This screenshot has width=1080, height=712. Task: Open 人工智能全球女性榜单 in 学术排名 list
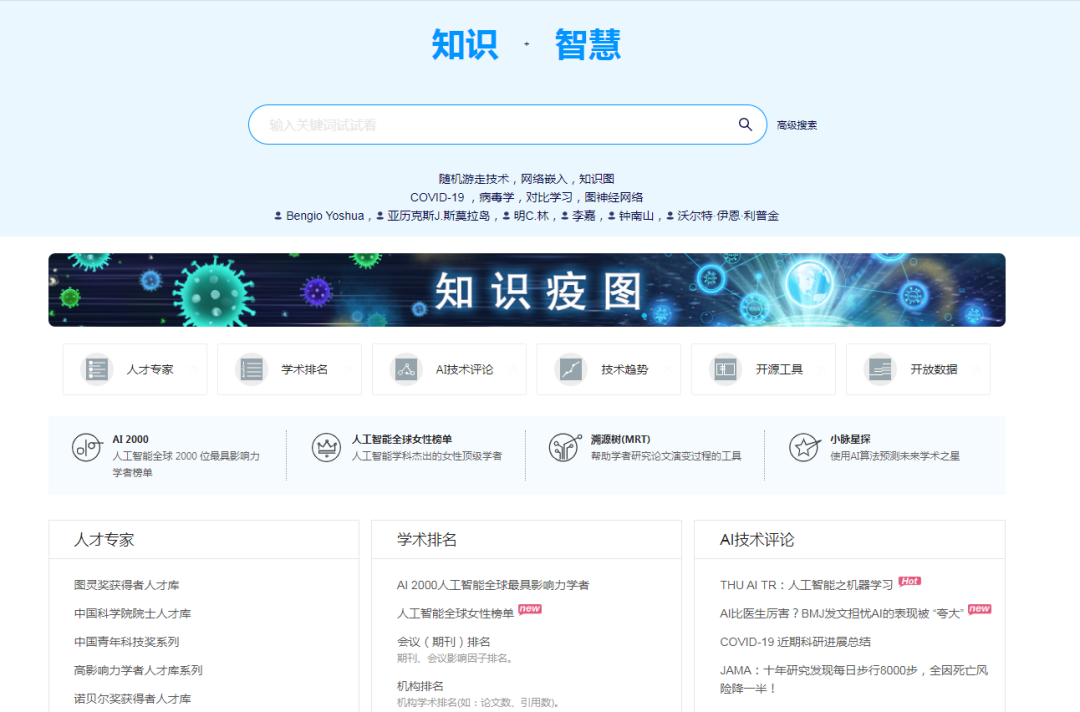point(455,614)
